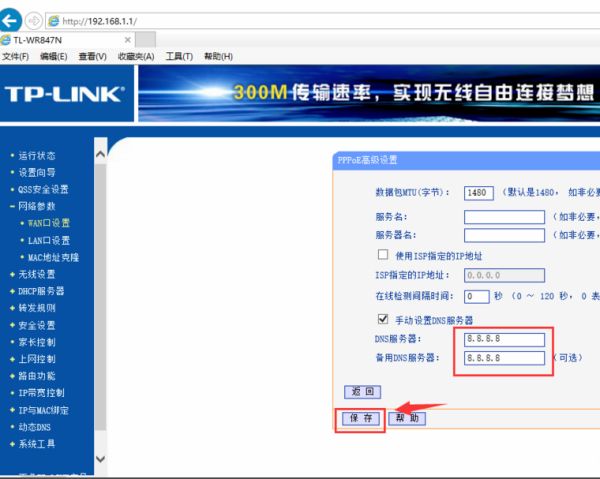The width and height of the screenshot is (600, 479).
Task: Open the 收藏夹(A) menu
Action: click(x=136, y=56)
